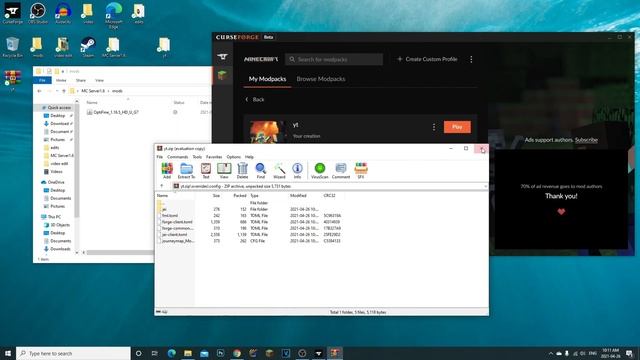Sort WinRAR list by Modified column
640x360 pixels.
298,196
